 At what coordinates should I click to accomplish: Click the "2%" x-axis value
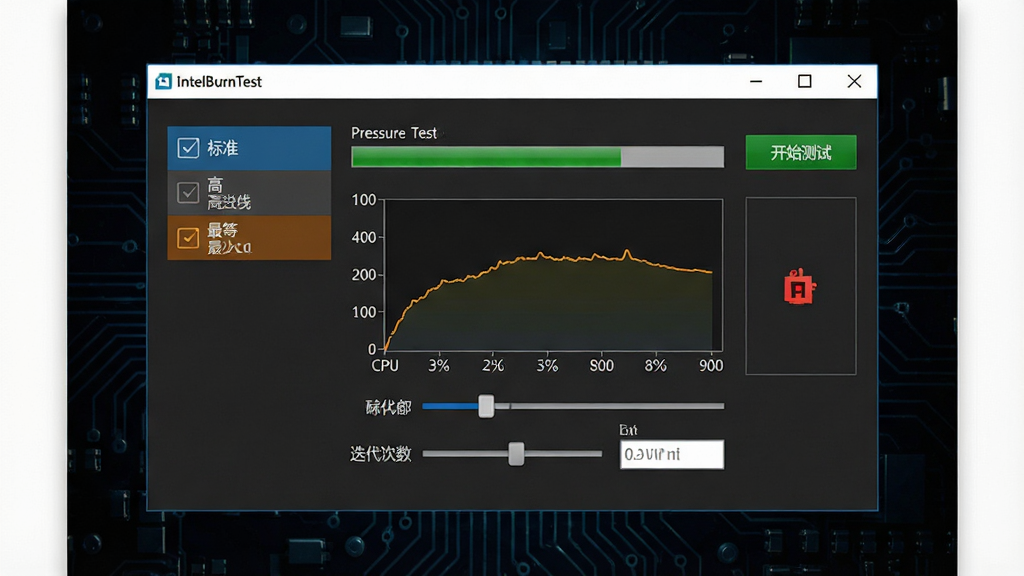click(x=493, y=366)
